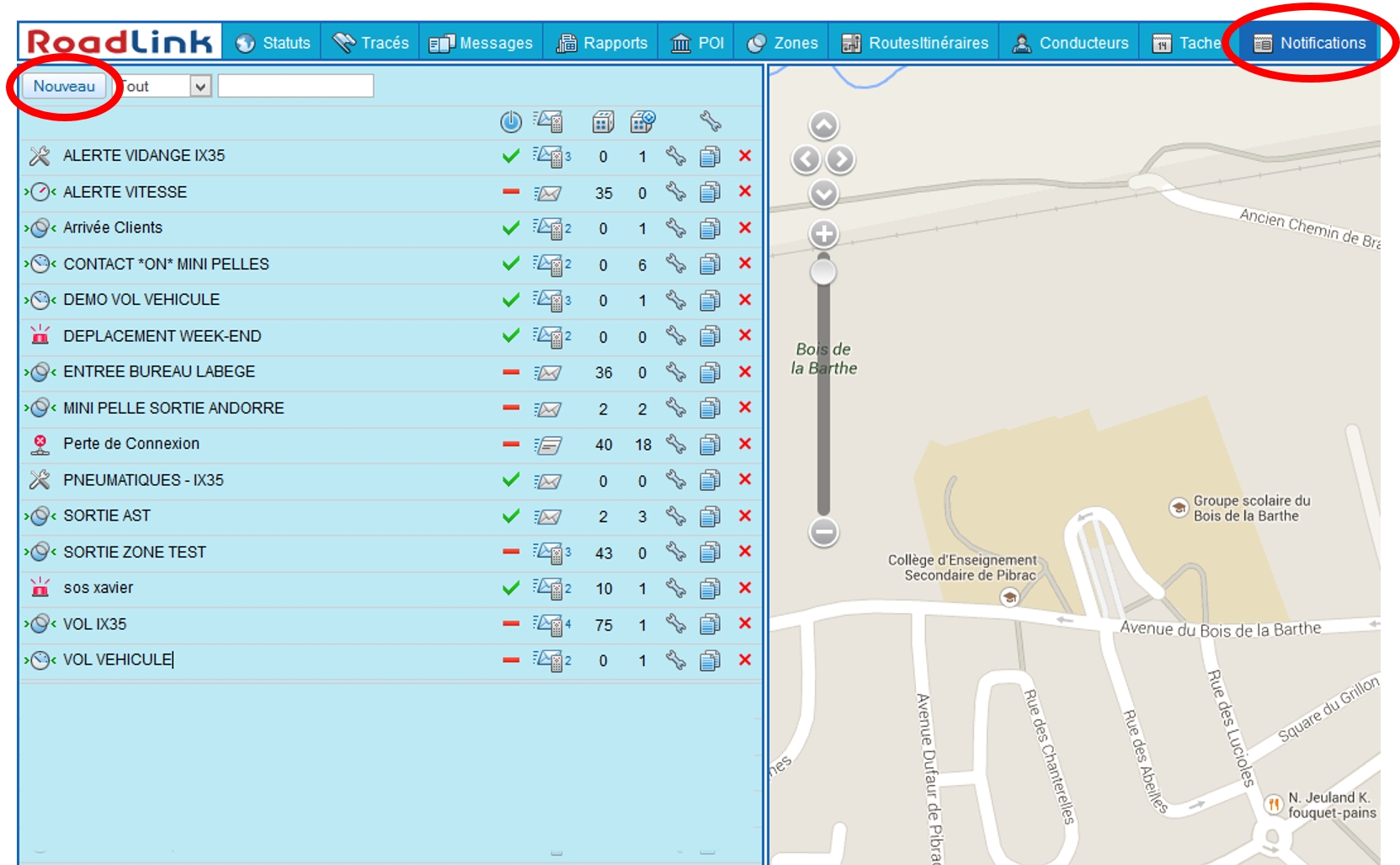Edit ALERTE VIDANGE IX35 with wrench icon
1400x865 pixels.
pos(676,156)
